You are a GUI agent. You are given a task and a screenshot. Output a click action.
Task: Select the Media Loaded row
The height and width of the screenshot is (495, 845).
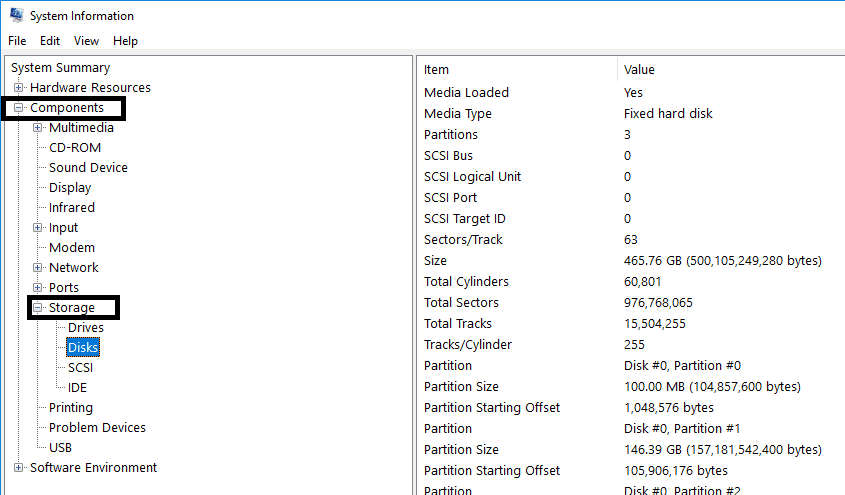[631, 93]
